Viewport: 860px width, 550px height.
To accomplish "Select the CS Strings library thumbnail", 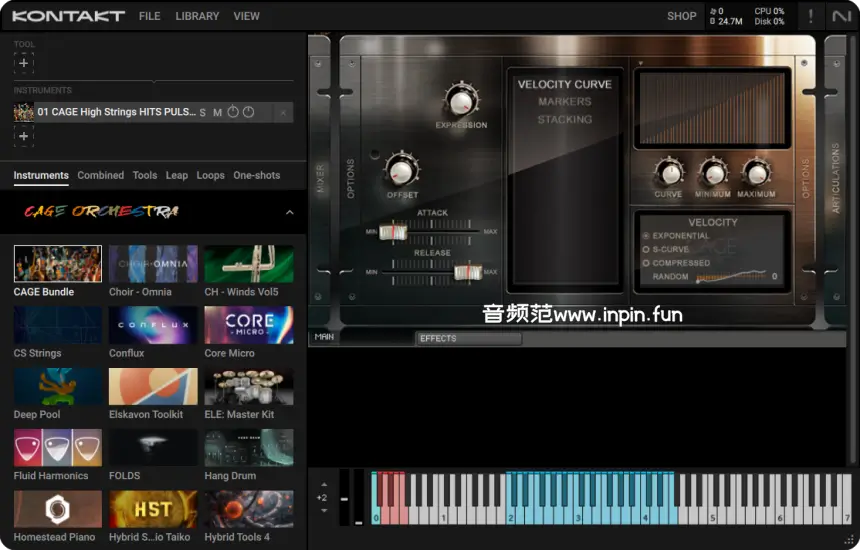I will [58, 325].
